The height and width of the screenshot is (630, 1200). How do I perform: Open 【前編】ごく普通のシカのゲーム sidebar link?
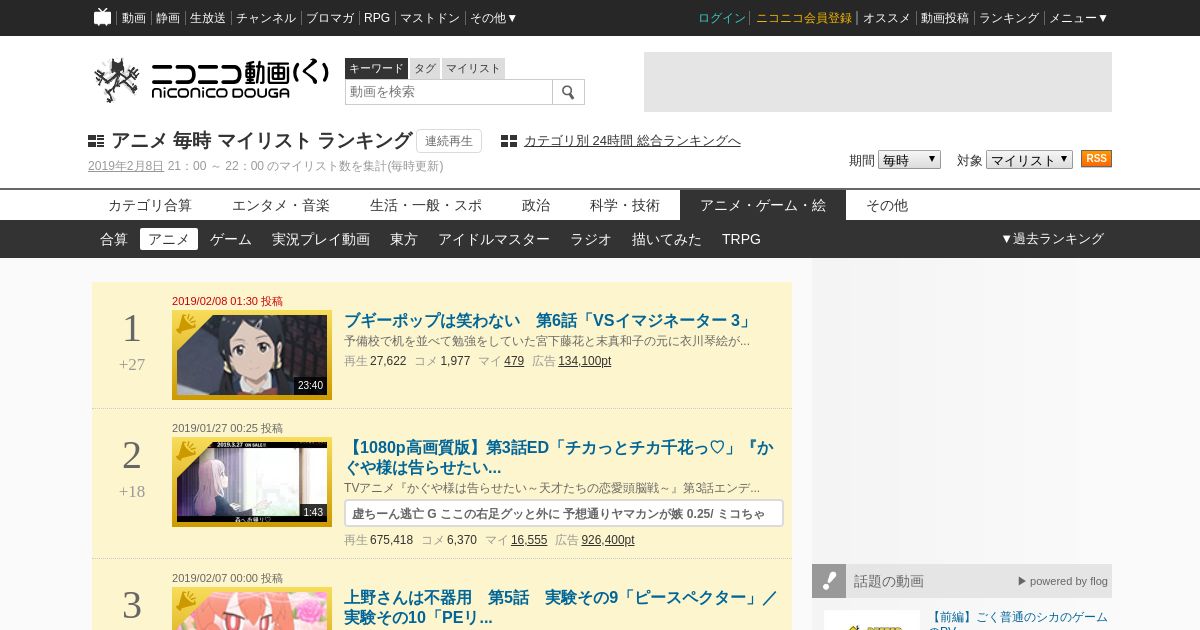point(1018,620)
